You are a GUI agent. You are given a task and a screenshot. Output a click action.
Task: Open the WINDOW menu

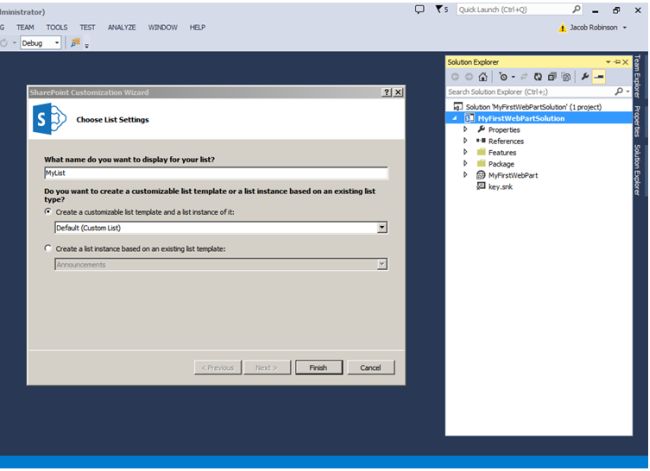point(163,27)
